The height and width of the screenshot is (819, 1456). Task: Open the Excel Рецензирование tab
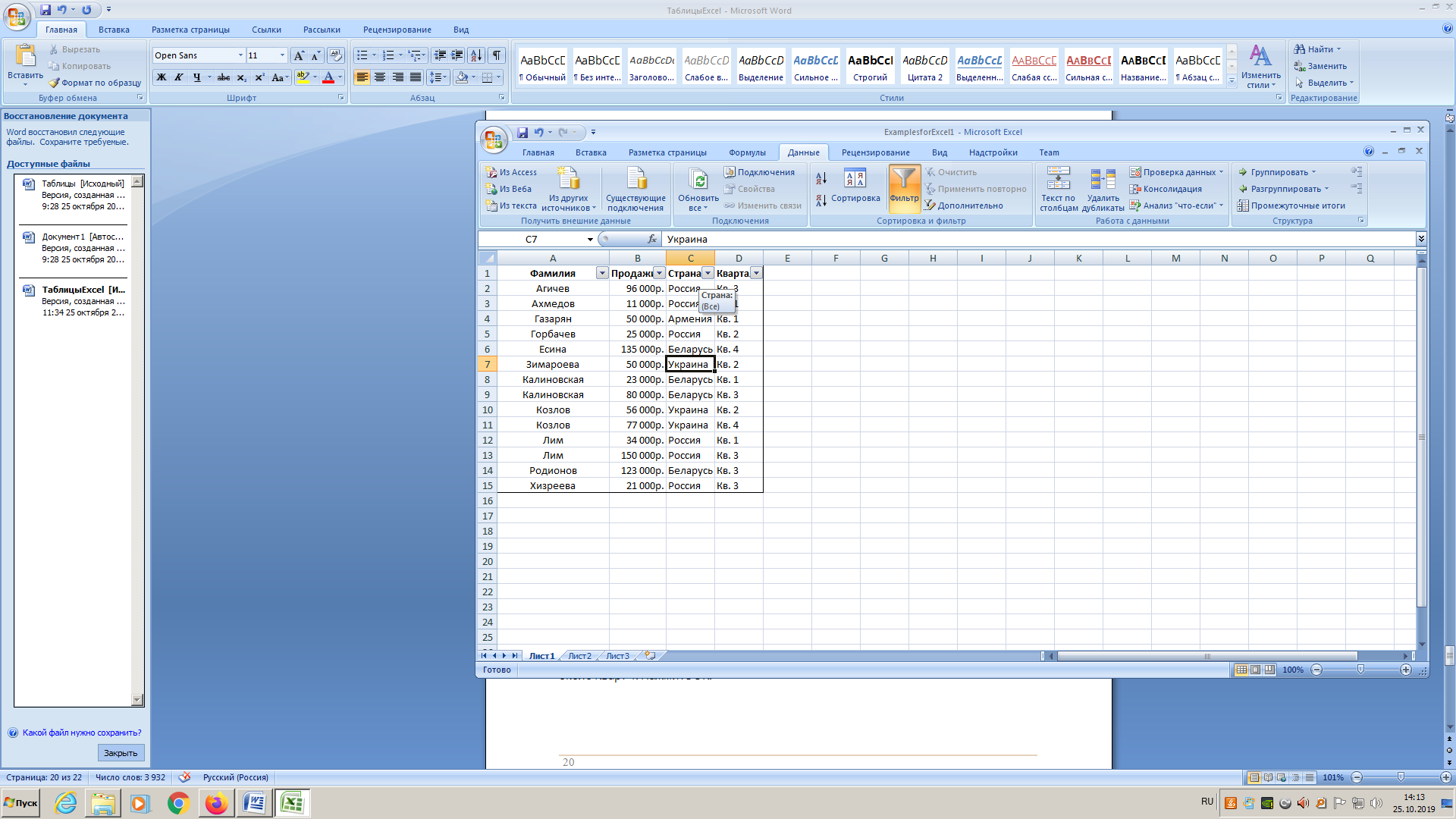click(x=875, y=153)
